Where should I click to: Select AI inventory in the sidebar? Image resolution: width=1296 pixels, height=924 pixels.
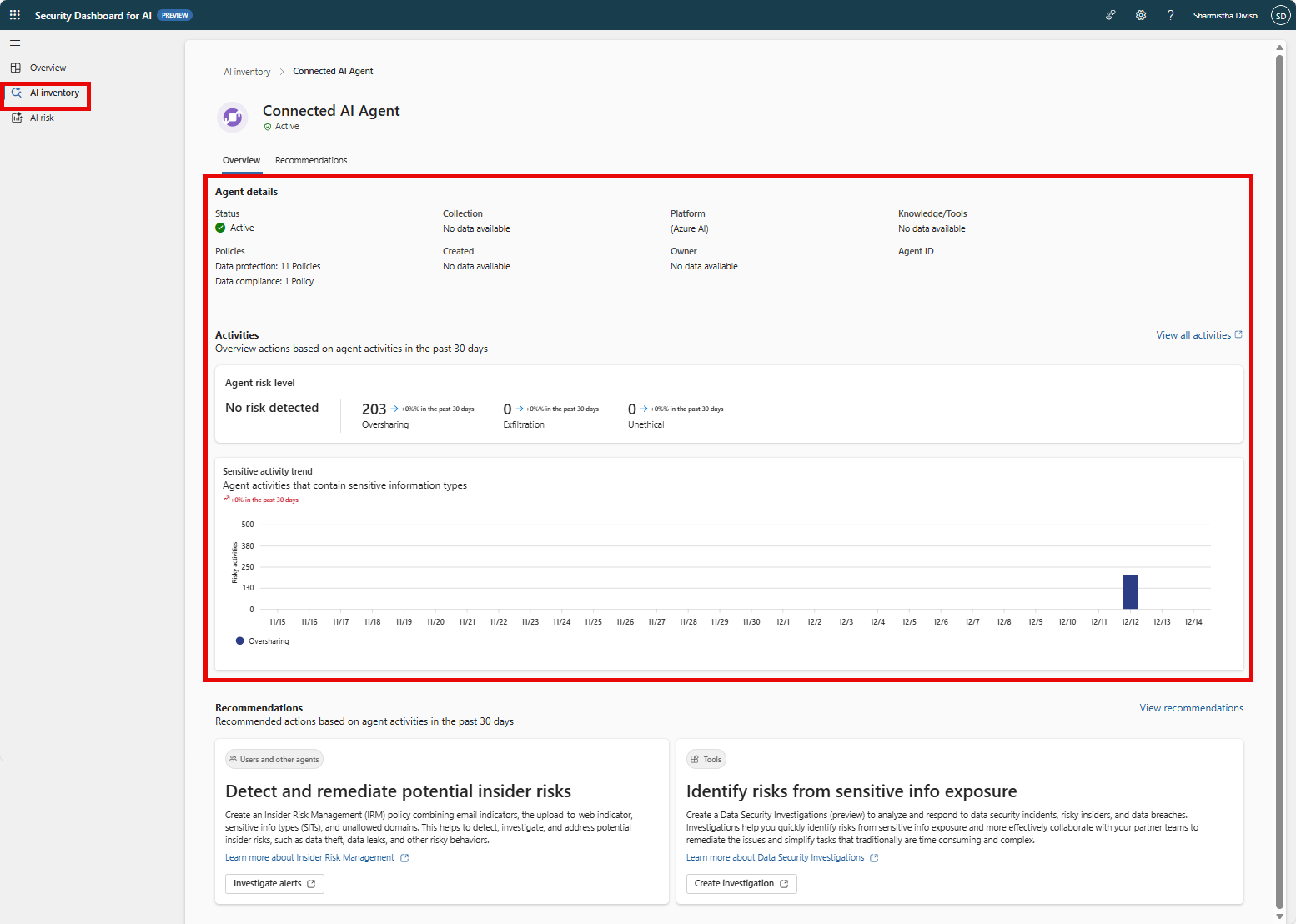[54, 93]
